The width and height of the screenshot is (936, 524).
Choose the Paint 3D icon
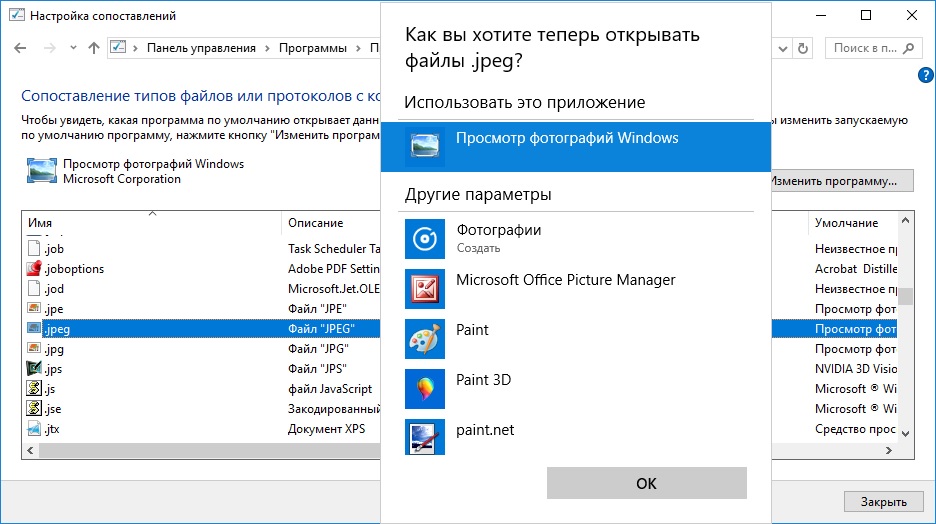point(424,389)
